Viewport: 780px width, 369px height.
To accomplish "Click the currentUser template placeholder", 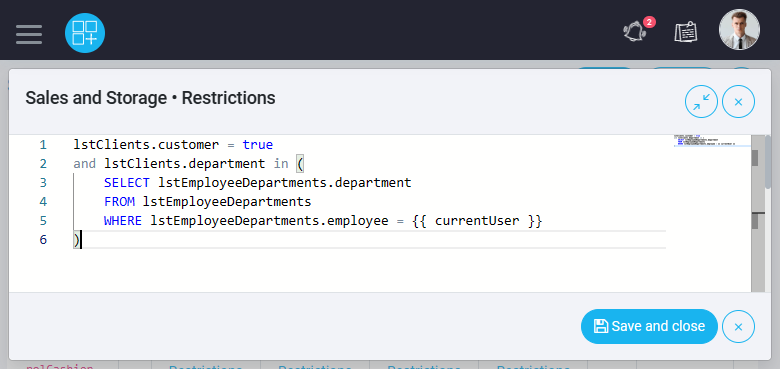I will (x=477, y=220).
